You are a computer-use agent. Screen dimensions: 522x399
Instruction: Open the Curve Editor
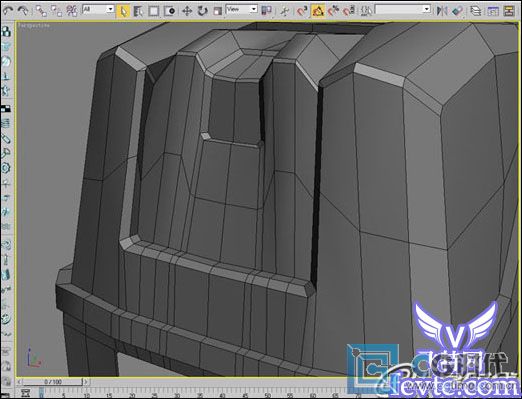coord(493,11)
